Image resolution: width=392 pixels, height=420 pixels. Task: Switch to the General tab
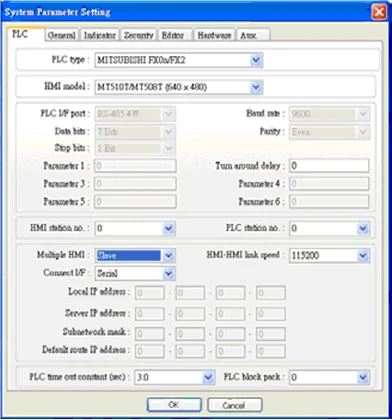[x=62, y=35]
